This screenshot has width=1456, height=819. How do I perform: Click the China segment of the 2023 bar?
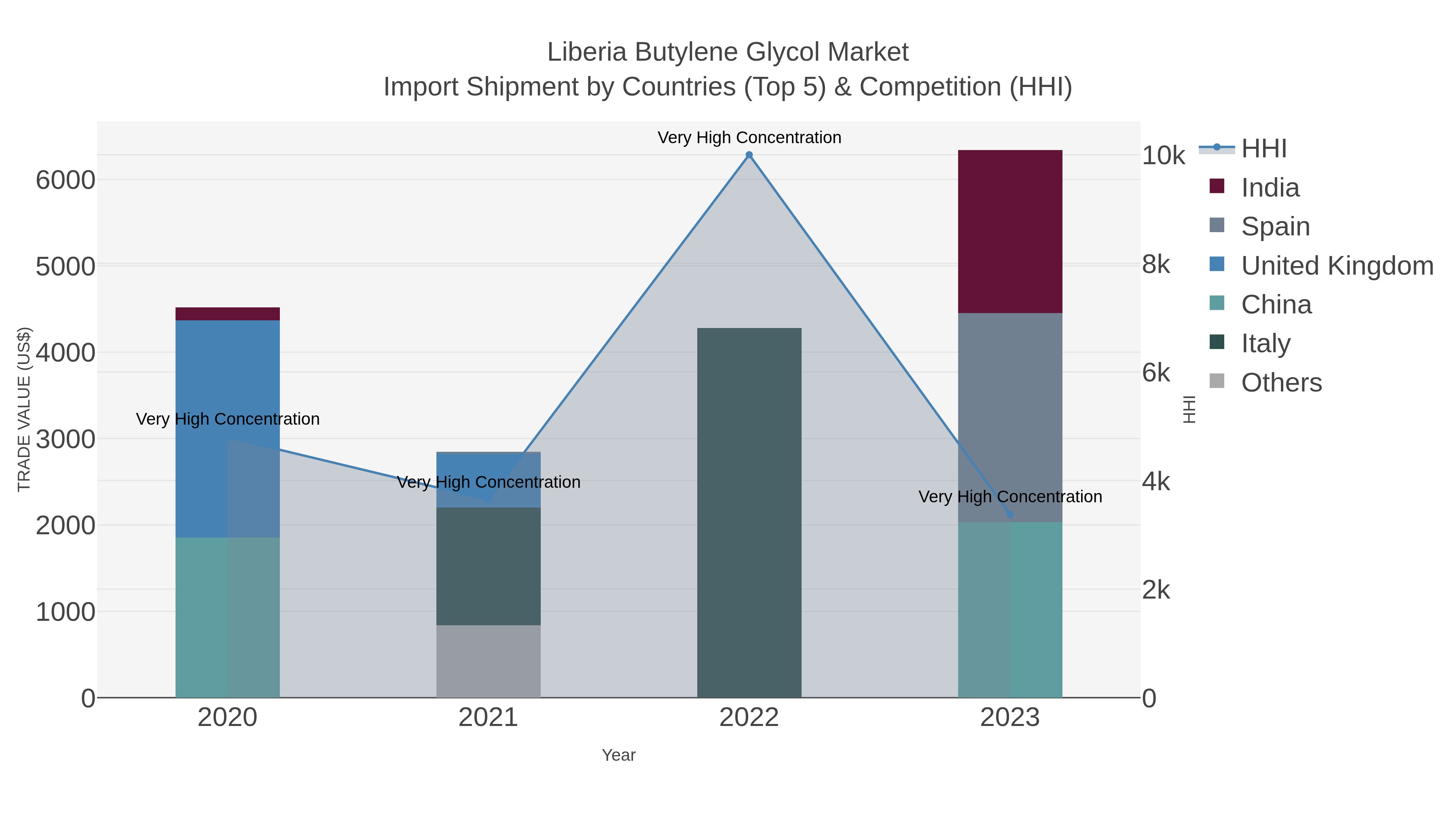[x=1010, y=610]
